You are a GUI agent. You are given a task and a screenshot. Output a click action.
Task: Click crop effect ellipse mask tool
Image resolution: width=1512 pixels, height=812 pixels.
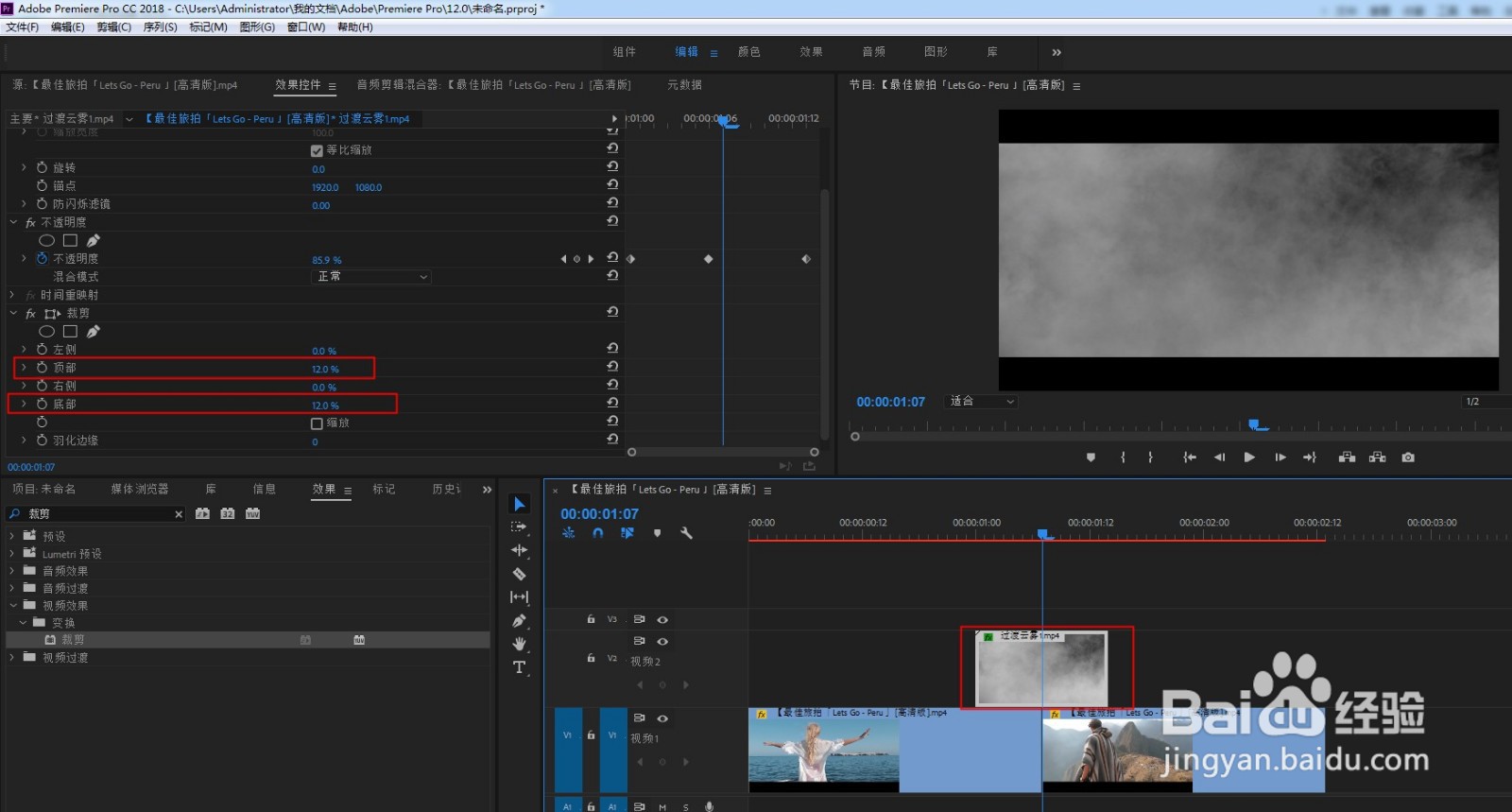[x=46, y=332]
